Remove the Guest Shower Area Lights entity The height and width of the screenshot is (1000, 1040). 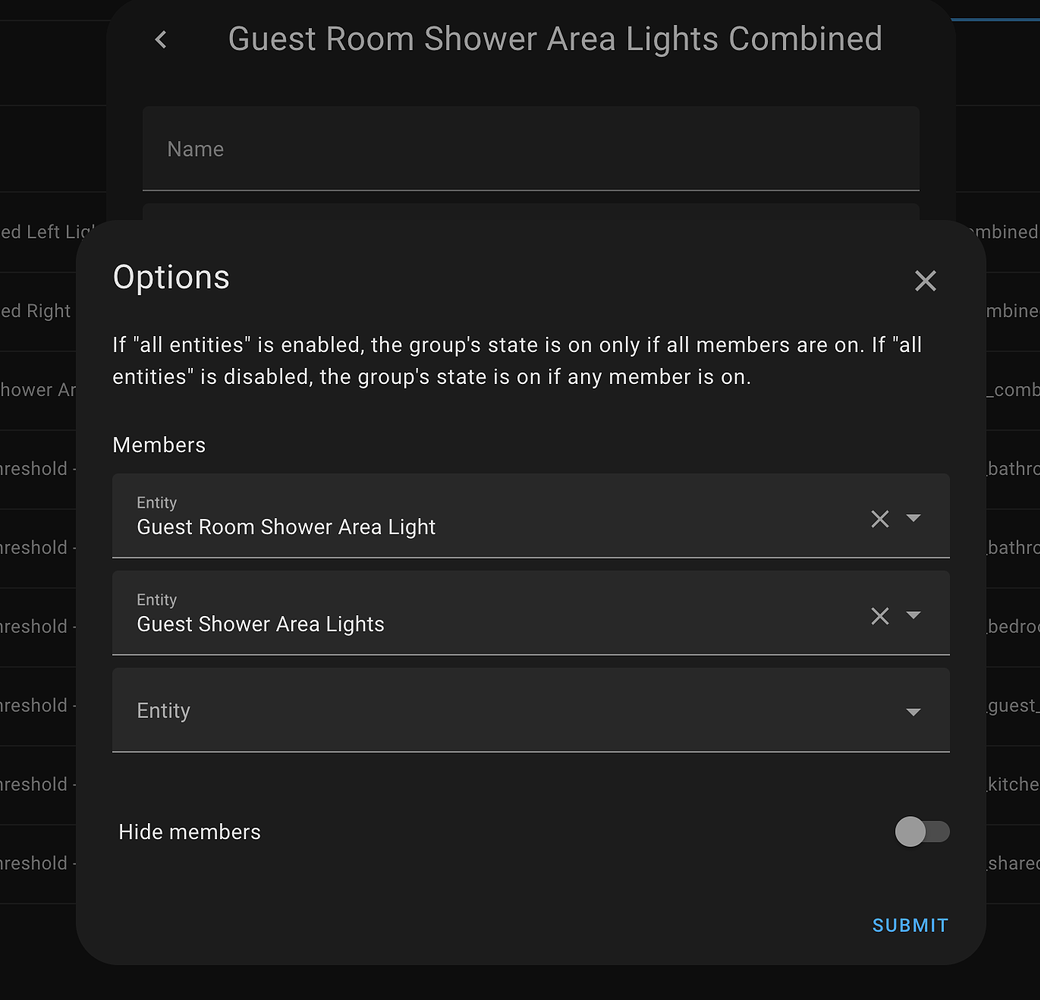tap(880, 615)
